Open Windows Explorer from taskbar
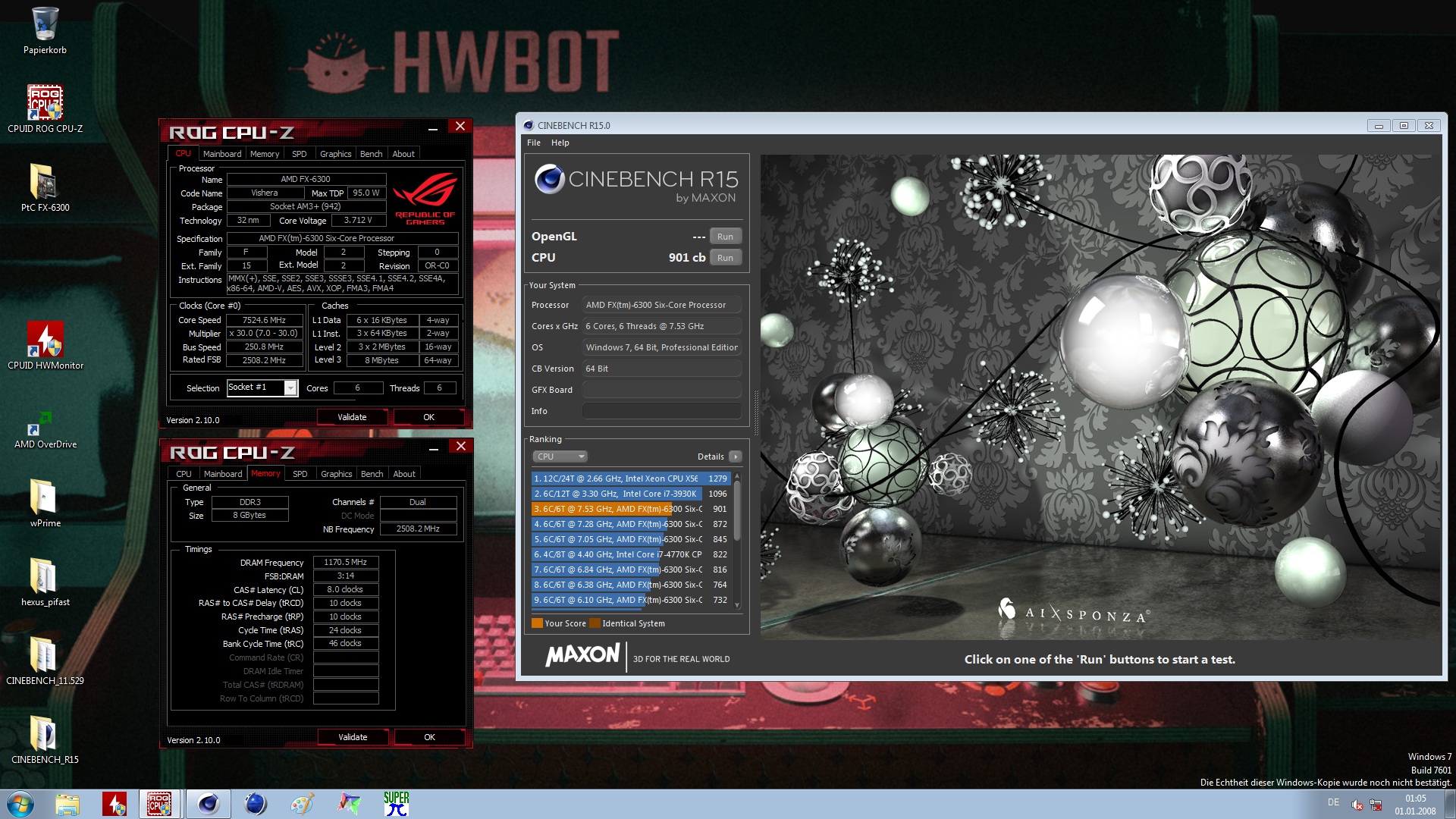1456x819 pixels. [x=67, y=804]
